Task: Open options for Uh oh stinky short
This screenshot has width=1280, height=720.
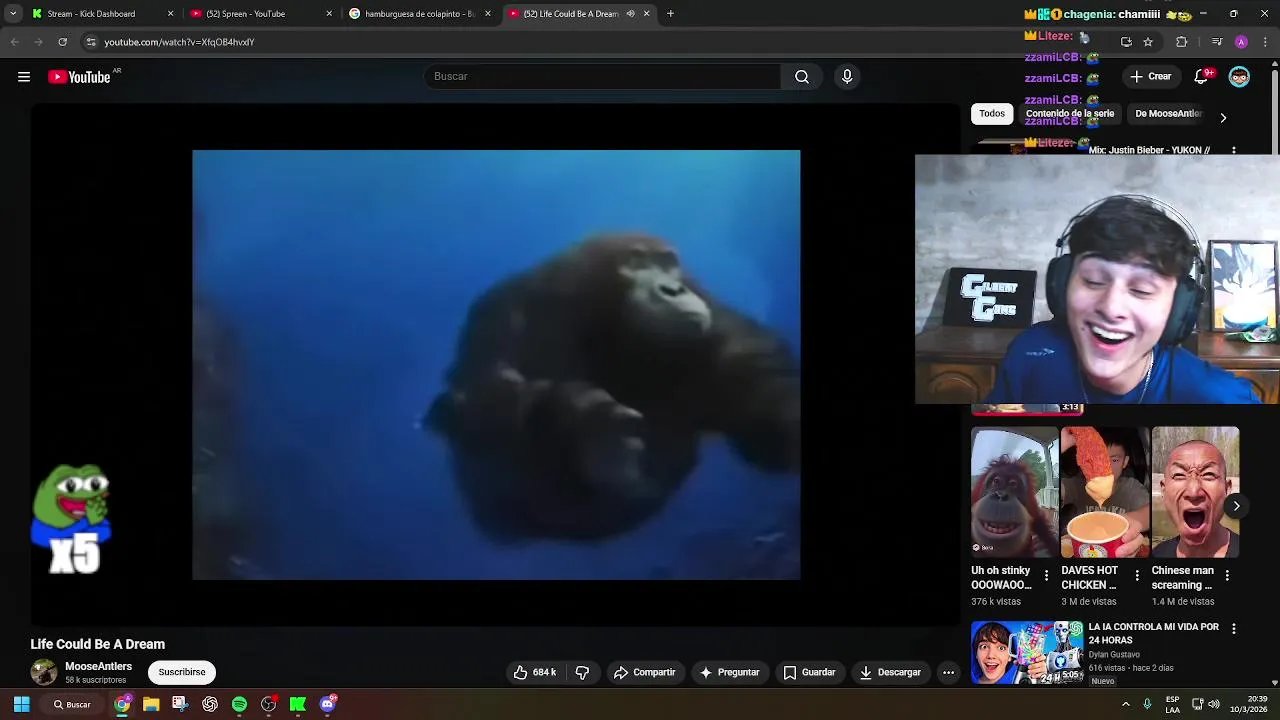Action: 1046,576
